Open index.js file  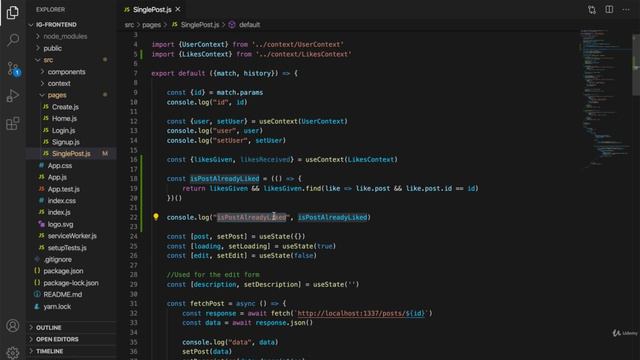(x=59, y=212)
